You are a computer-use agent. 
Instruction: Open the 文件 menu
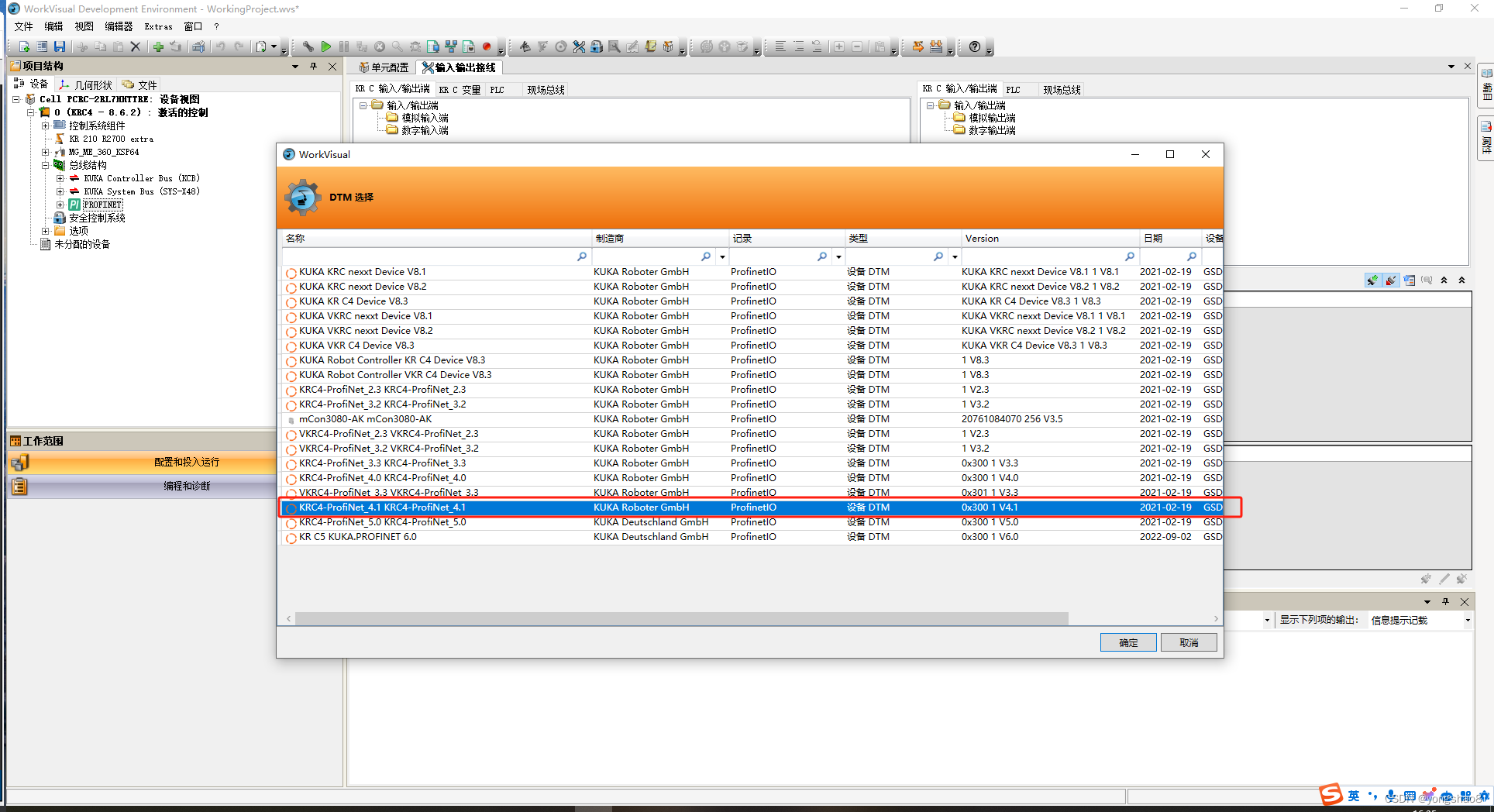pos(23,26)
